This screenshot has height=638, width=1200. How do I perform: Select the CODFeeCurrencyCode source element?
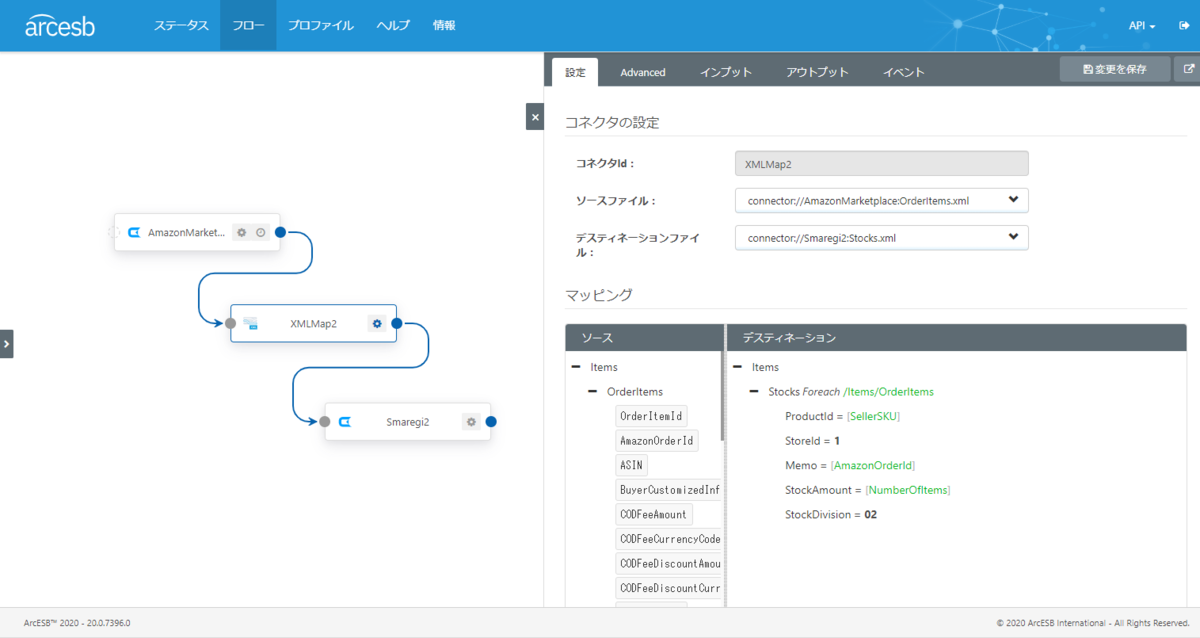tap(668, 539)
